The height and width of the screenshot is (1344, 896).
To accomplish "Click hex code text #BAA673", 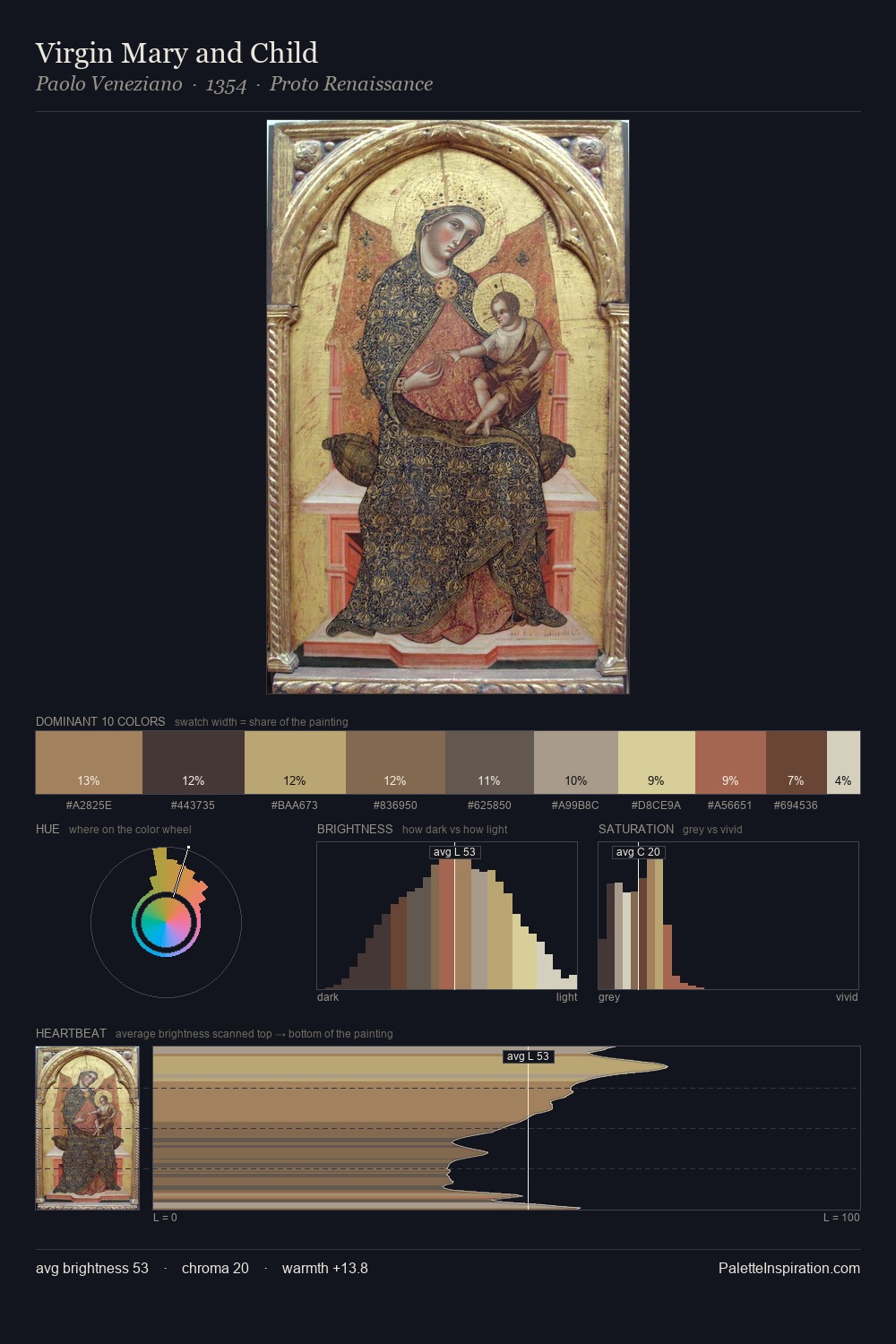I will coord(295,806).
